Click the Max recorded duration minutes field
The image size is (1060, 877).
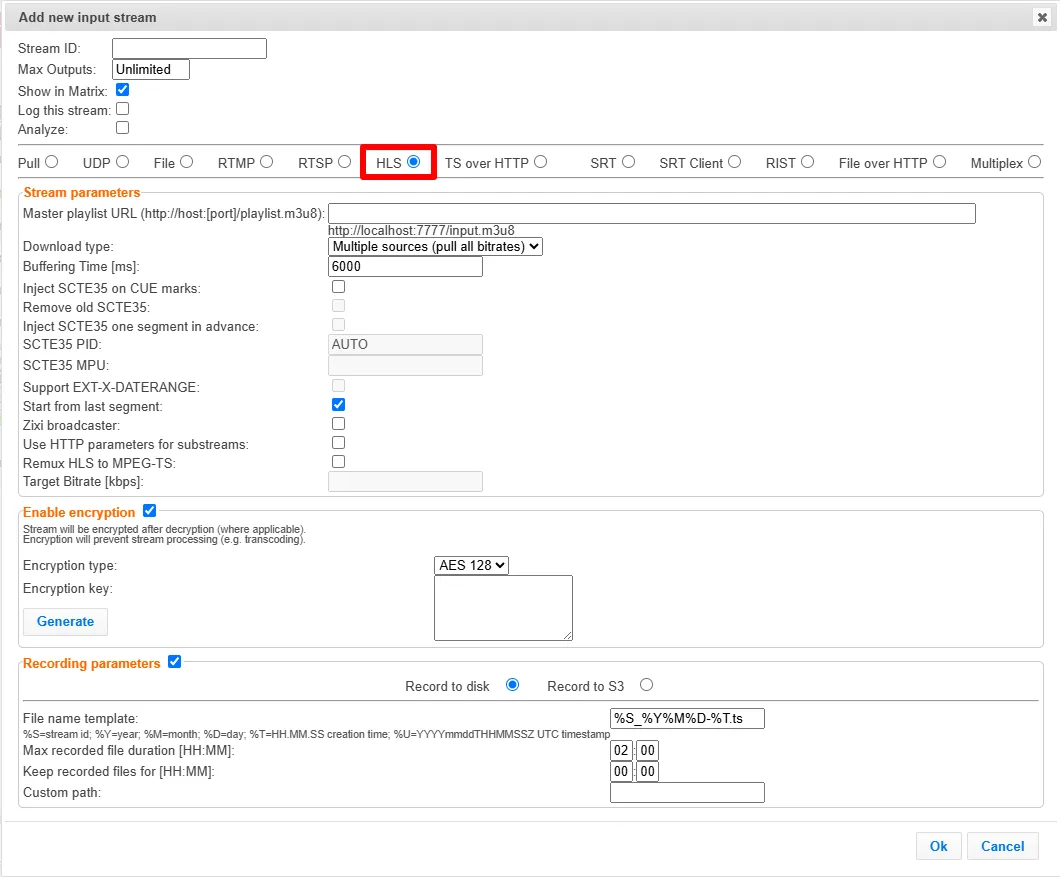tap(648, 751)
